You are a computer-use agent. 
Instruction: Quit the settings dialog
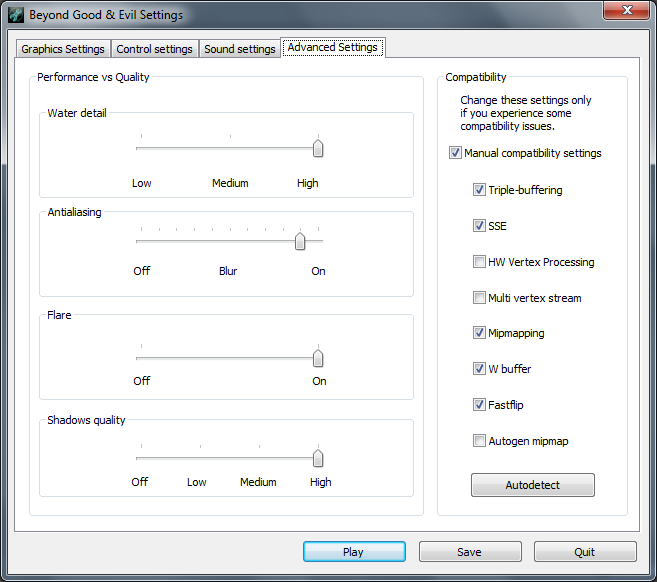click(x=585, y=552)
